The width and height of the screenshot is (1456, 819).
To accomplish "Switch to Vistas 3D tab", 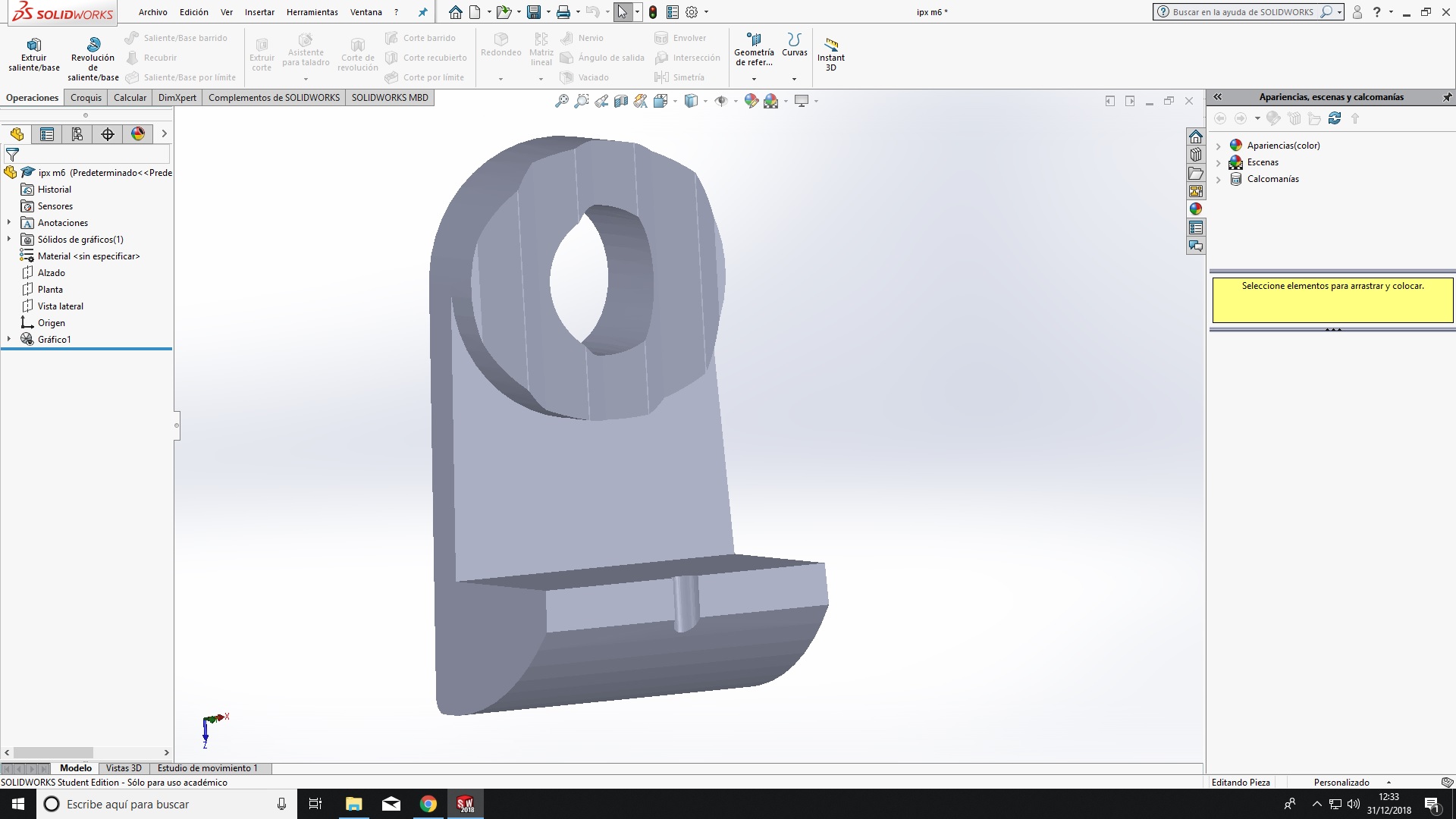I will [124, 768].
